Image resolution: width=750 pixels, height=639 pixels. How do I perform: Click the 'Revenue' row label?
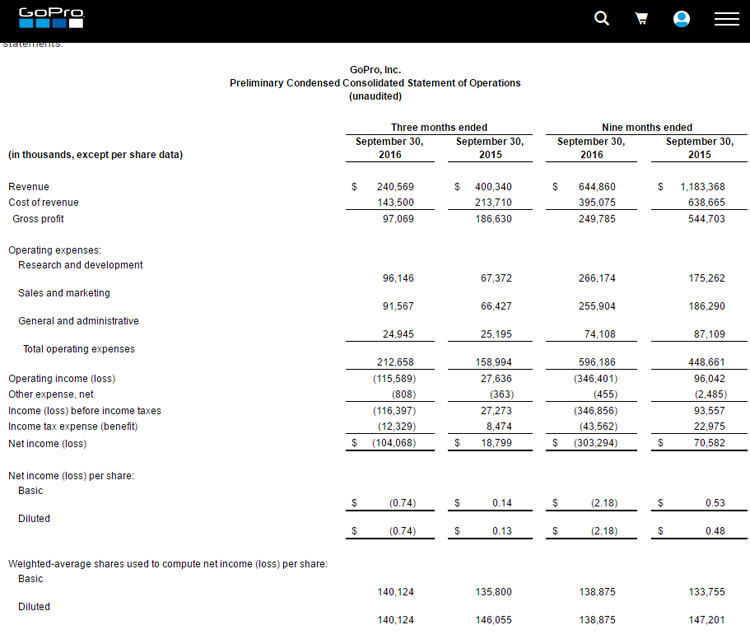pos(29,187)
